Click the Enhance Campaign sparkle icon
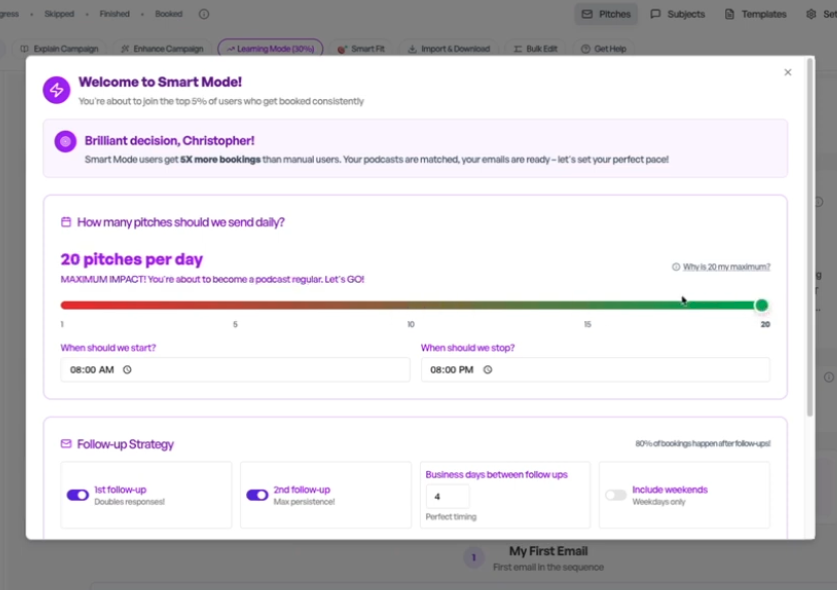837x590 pixels. tap(125, 49)
